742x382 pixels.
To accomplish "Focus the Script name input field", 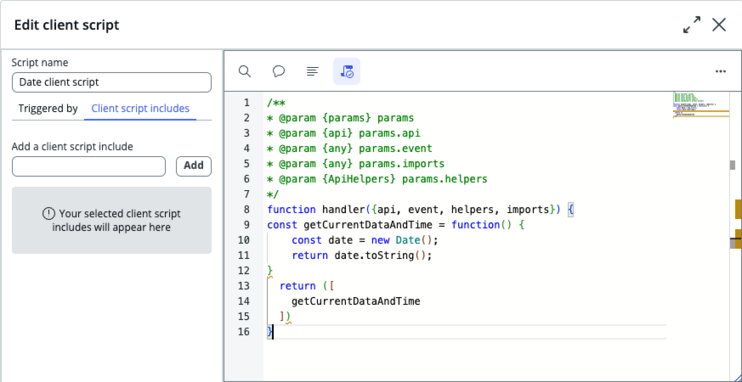I will 112,82.
